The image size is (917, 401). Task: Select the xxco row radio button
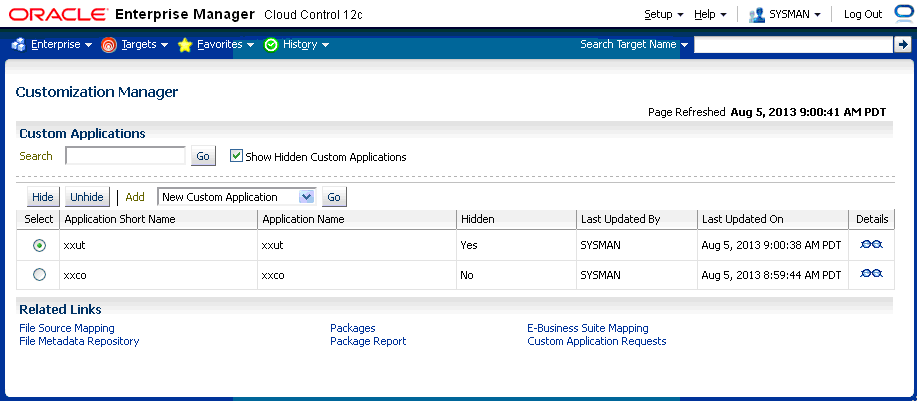39,274
